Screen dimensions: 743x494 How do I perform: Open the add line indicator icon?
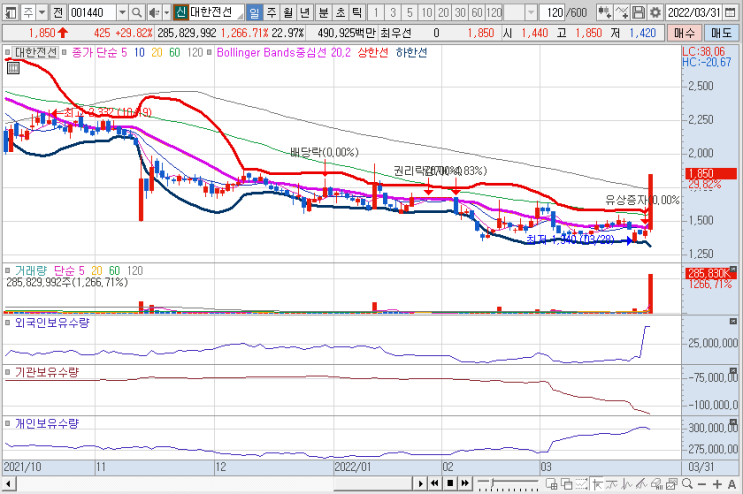click(623, 12)
